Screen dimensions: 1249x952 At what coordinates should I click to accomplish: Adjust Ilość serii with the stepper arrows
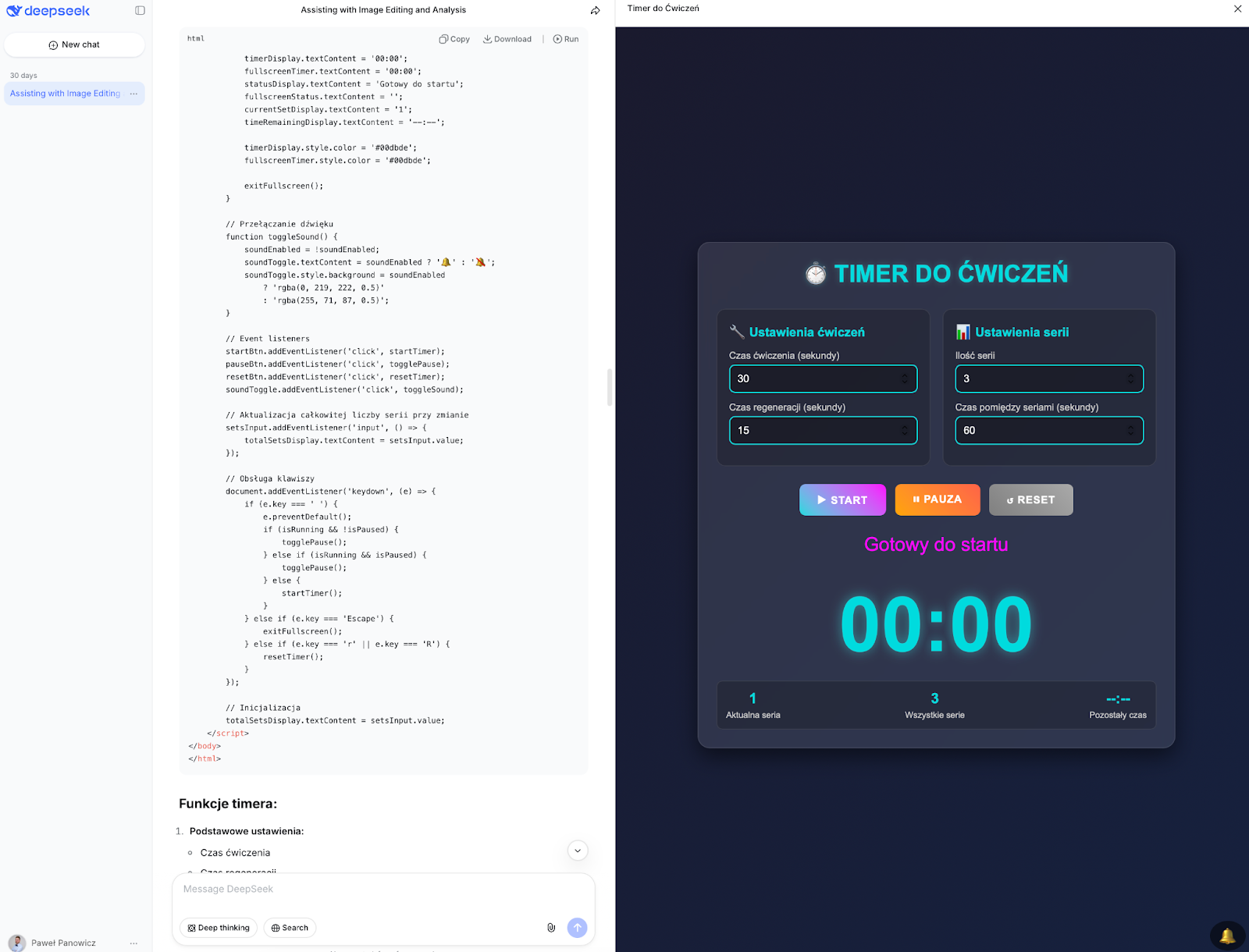(x=1130, y=378)
